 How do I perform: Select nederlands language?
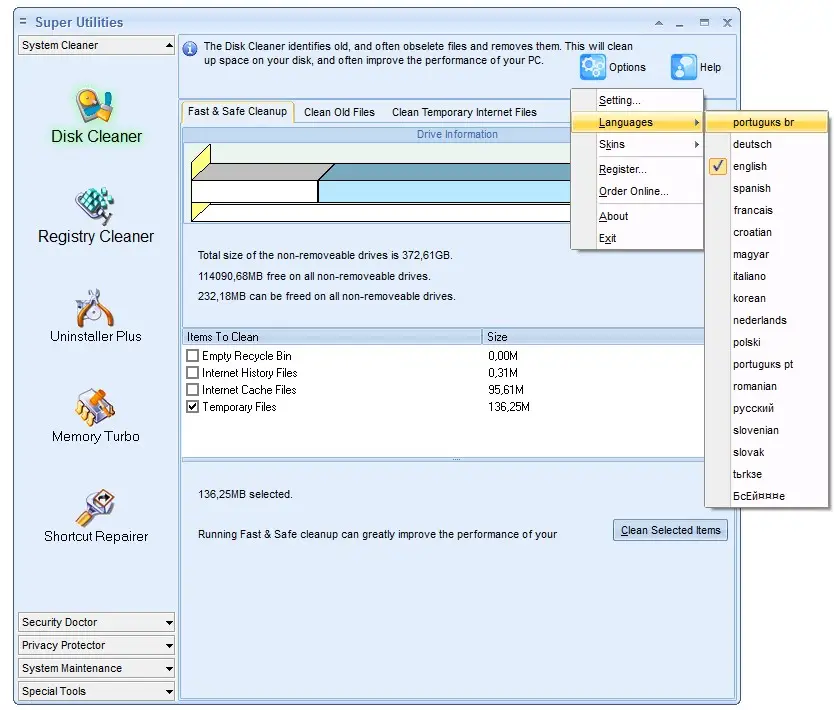[x=766, y=320]
